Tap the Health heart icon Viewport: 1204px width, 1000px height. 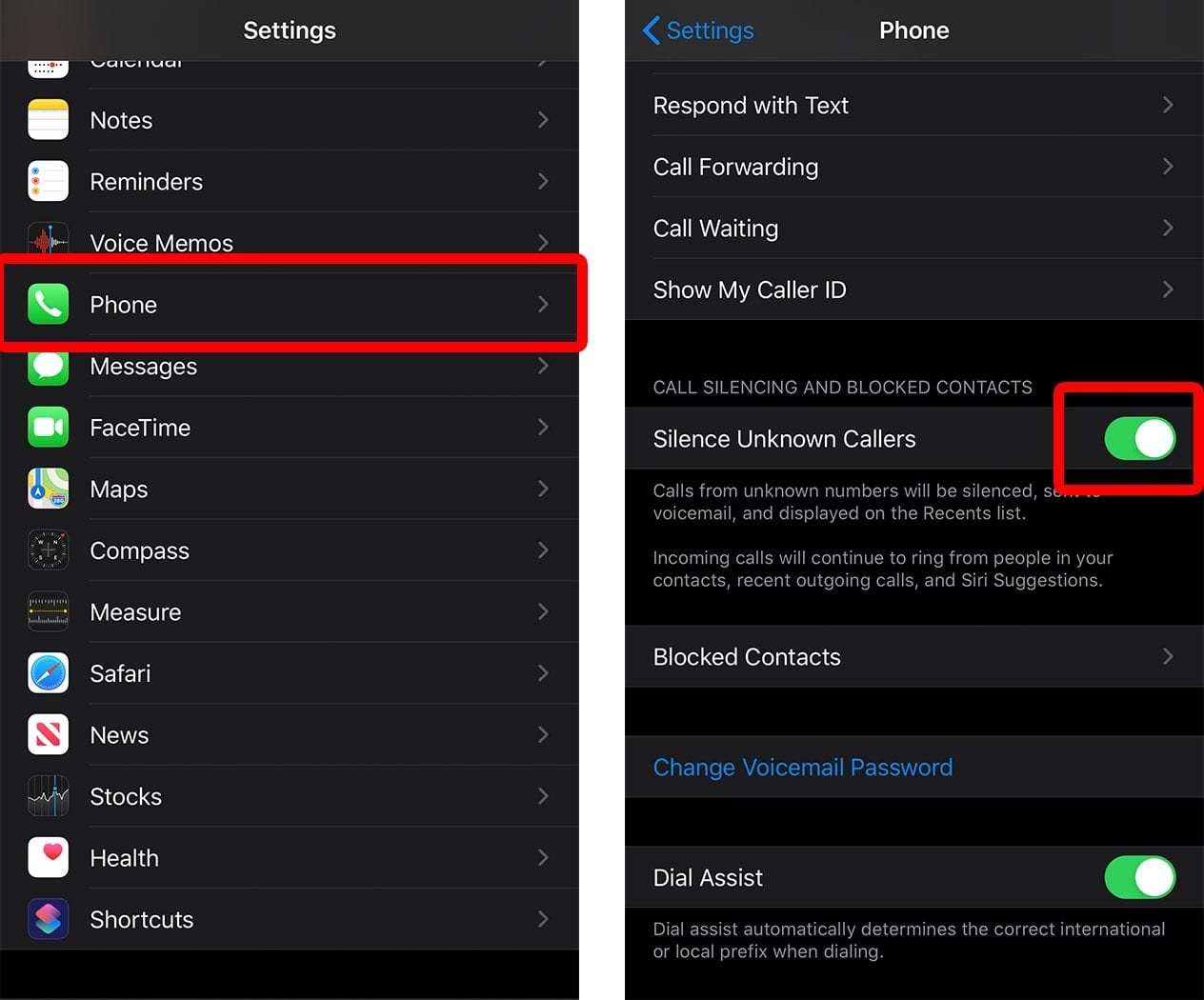click(x=48, y=857)
